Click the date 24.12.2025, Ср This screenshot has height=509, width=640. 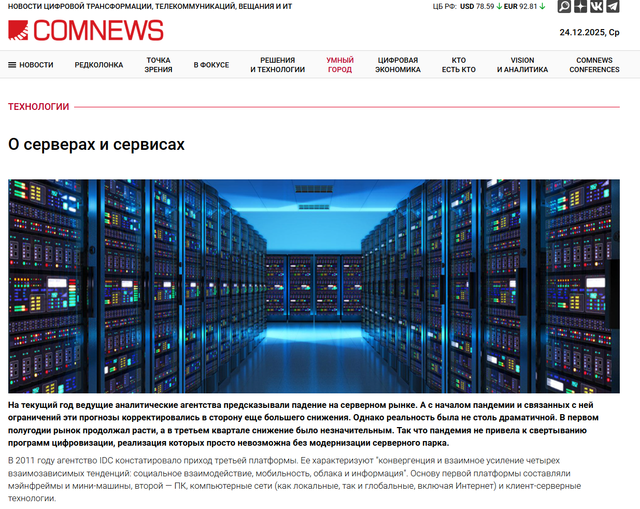589,33
